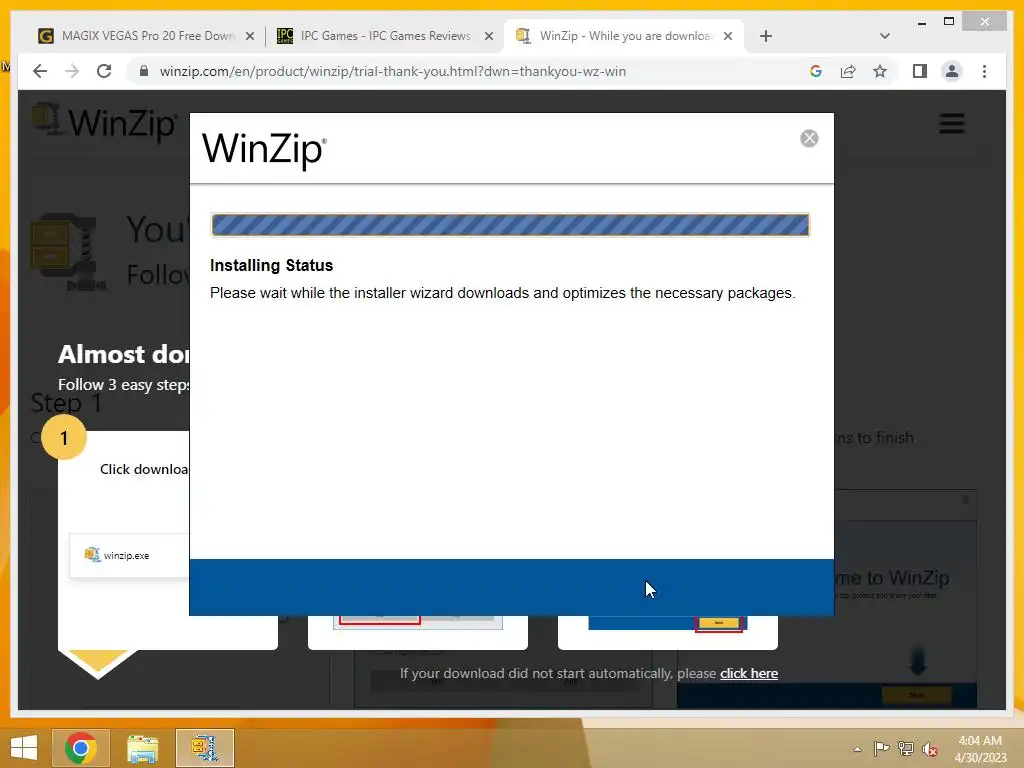
Task: Toggle the browser side panel
Action: 920,71
